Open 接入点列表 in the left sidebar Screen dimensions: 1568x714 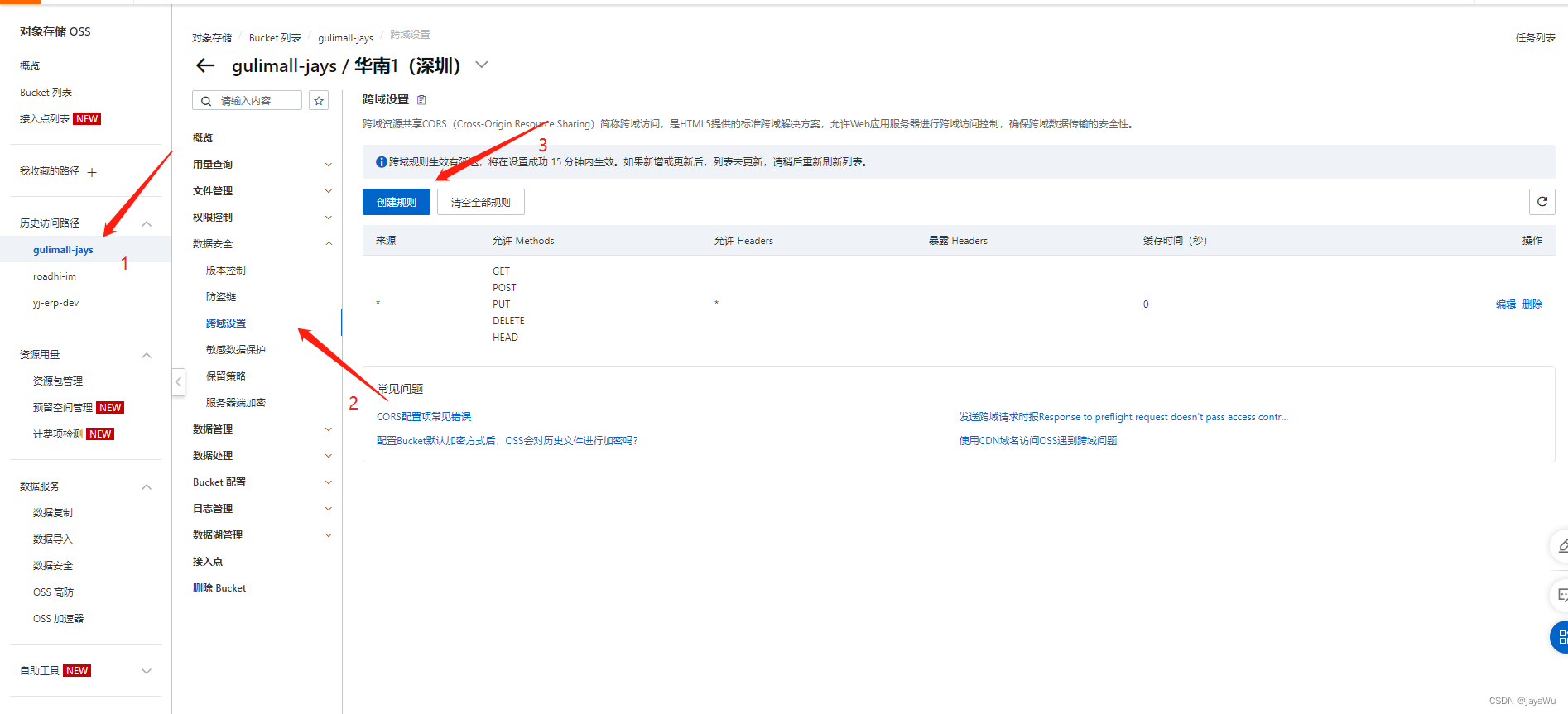tap(45, 119)
